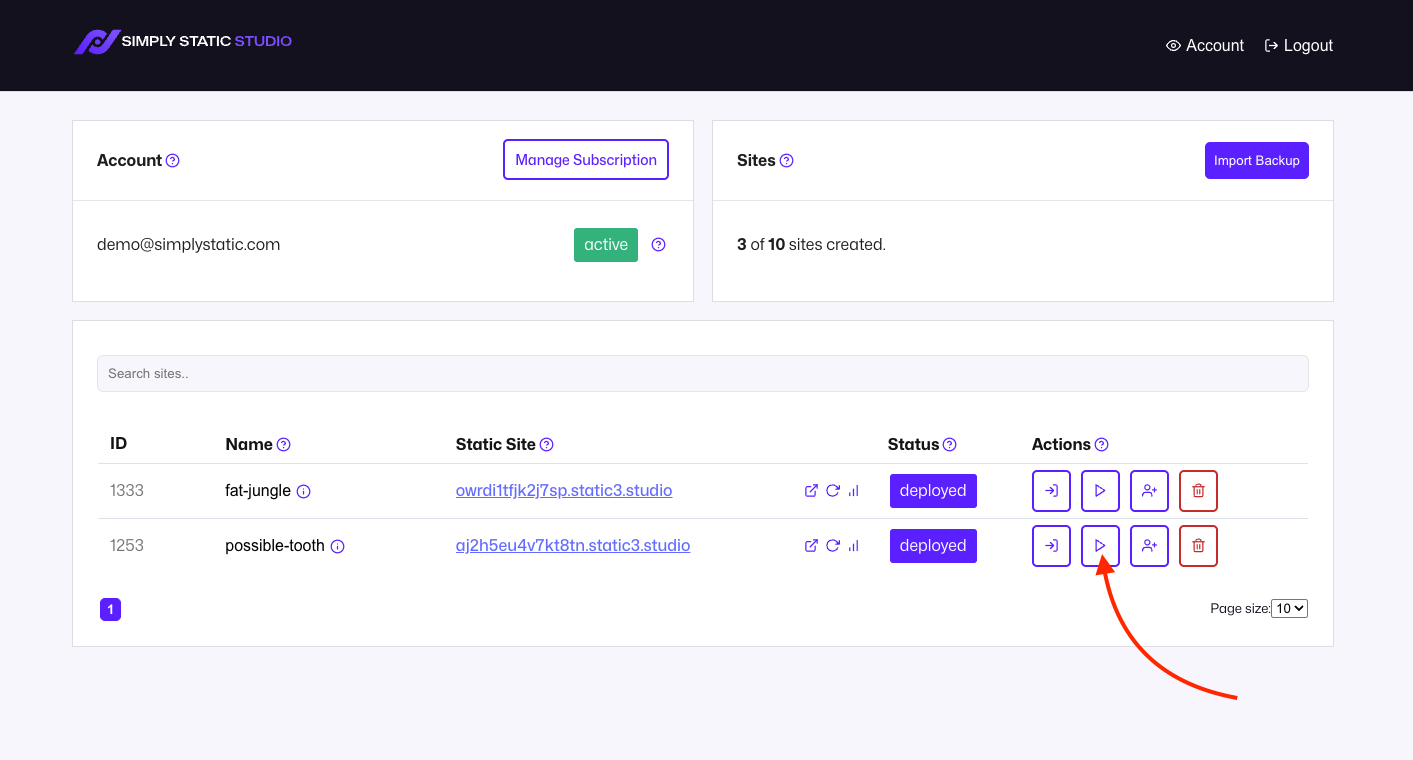
Task: Click help icon next to Name column
Action: click(x=284, y=445)
